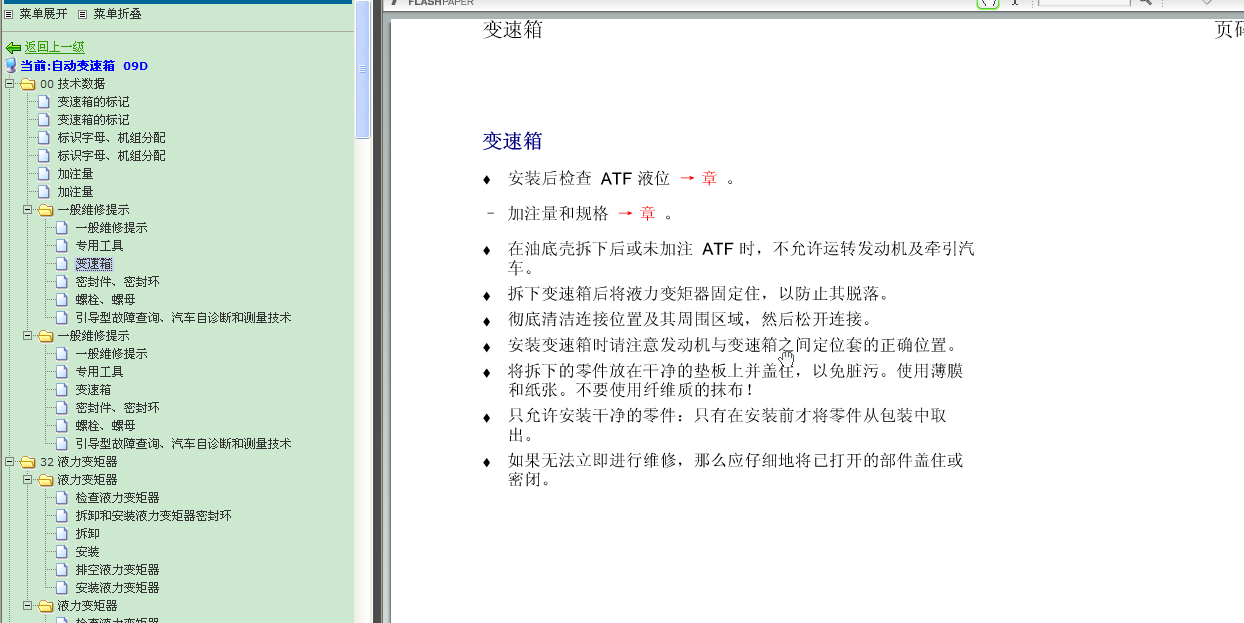Open 螺栓、螺母 page icon in first group
This screenshot has height=623, width=1244.
pos(62,300)
